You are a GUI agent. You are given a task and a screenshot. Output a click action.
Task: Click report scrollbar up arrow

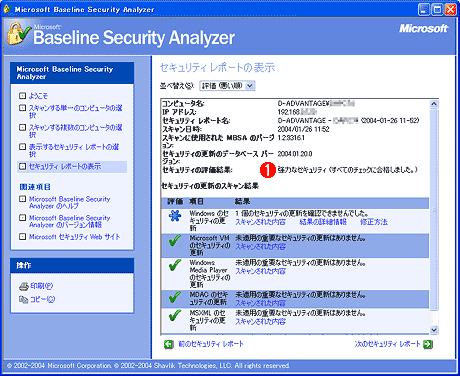(434, 104)
